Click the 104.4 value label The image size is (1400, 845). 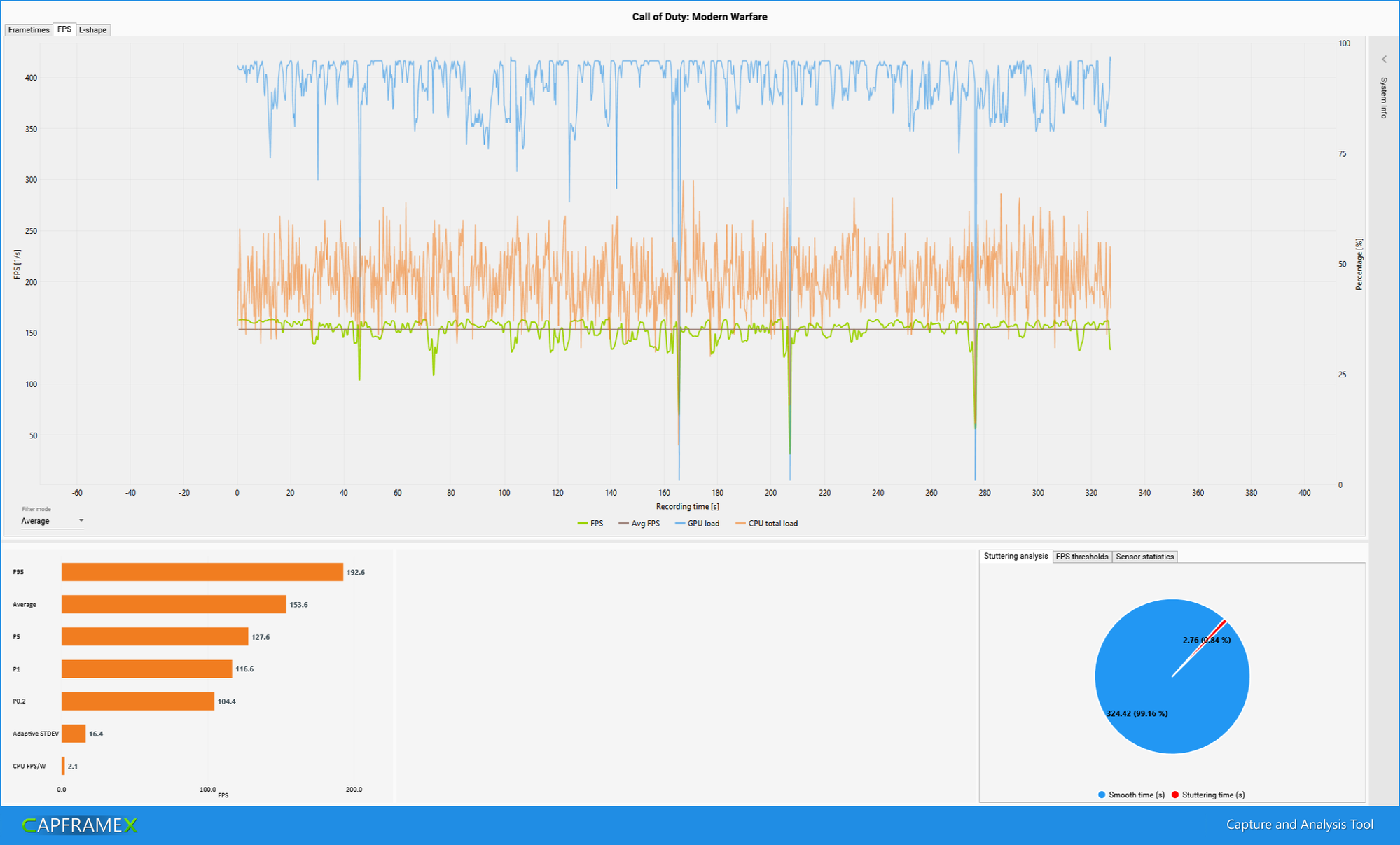tap(227, 701)
